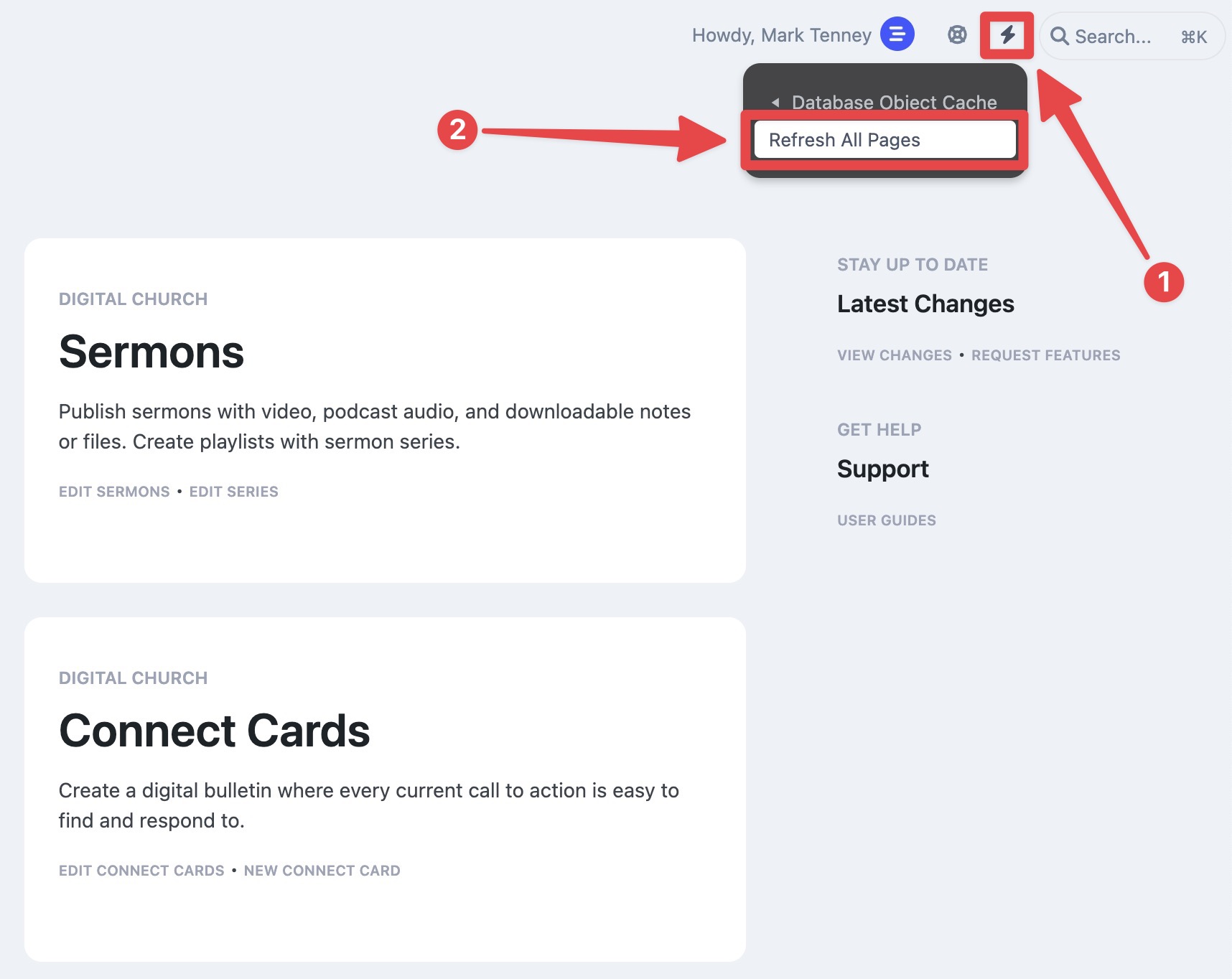This screenshot has height=979, width=1232.
Task: Click the blue user avatar icon
Action: tap(897, 34)
